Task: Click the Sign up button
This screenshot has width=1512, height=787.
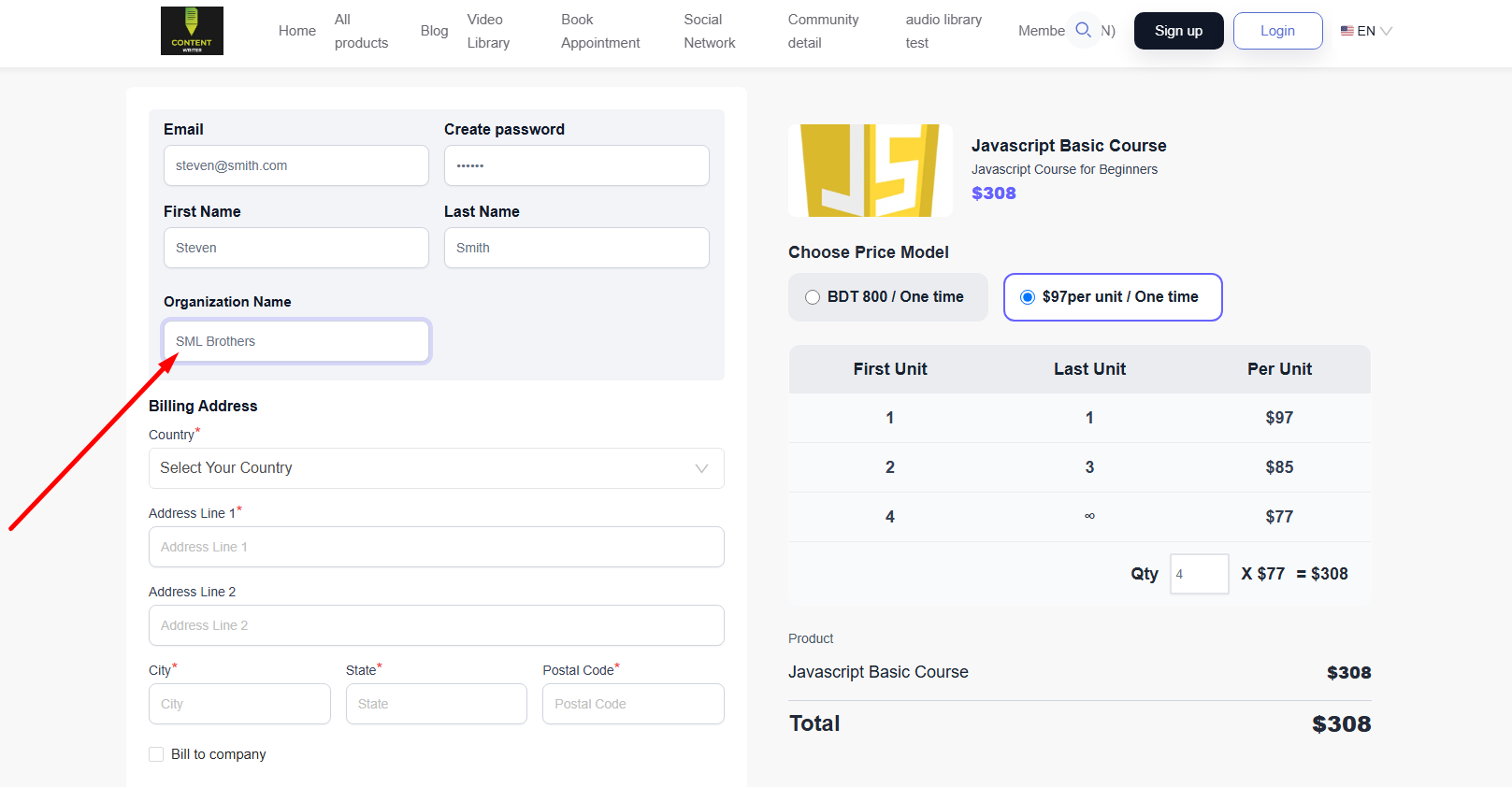Action: coord(1178,31)
